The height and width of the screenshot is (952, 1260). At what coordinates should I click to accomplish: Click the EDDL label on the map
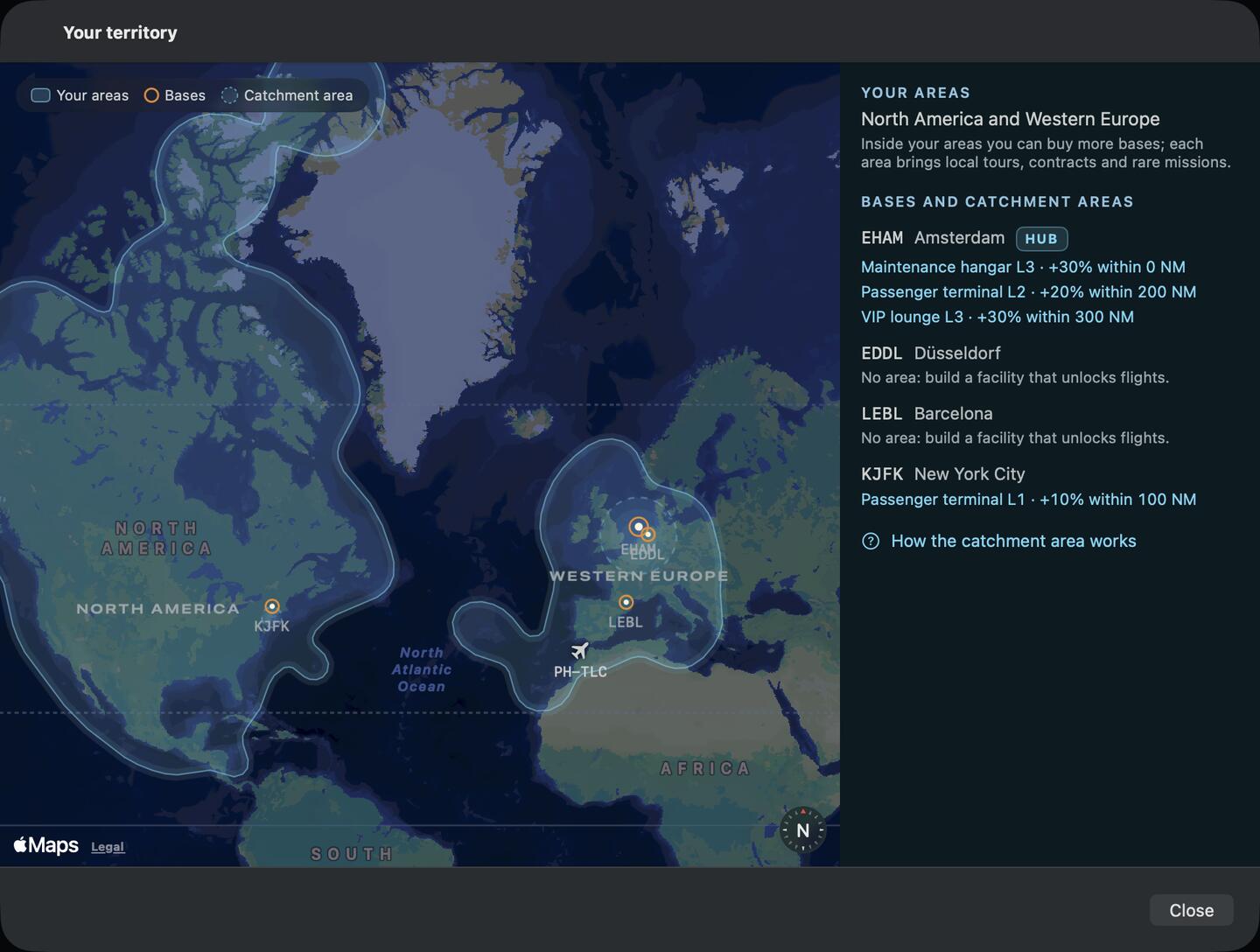647,555
